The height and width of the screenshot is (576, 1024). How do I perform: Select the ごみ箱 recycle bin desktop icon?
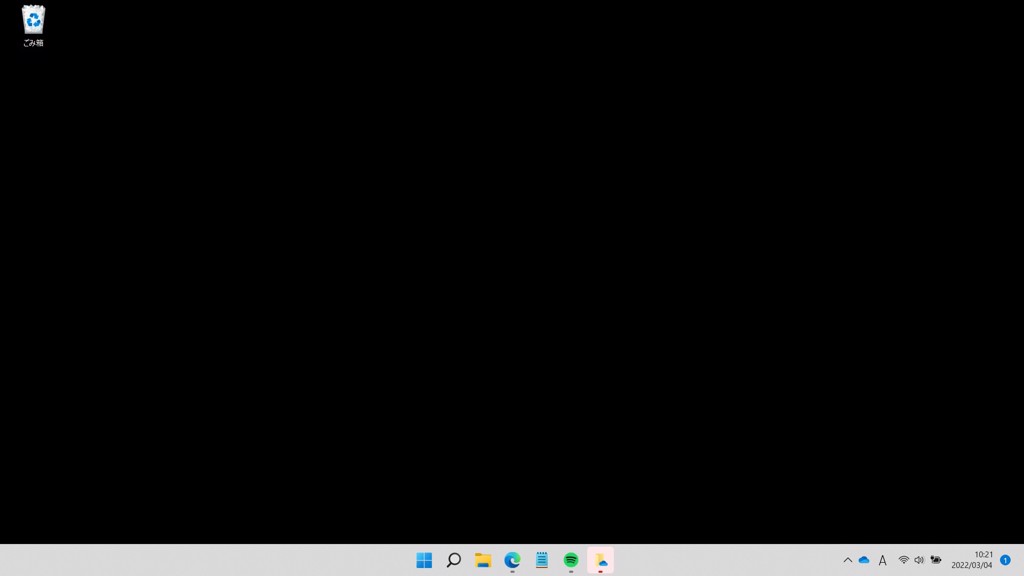pos(33,20)
